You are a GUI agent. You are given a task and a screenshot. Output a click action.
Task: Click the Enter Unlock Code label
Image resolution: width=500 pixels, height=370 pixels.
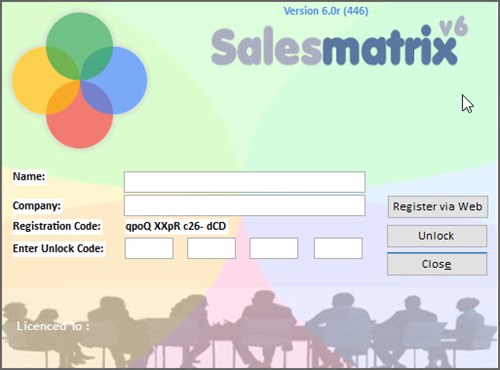(58, 248)
